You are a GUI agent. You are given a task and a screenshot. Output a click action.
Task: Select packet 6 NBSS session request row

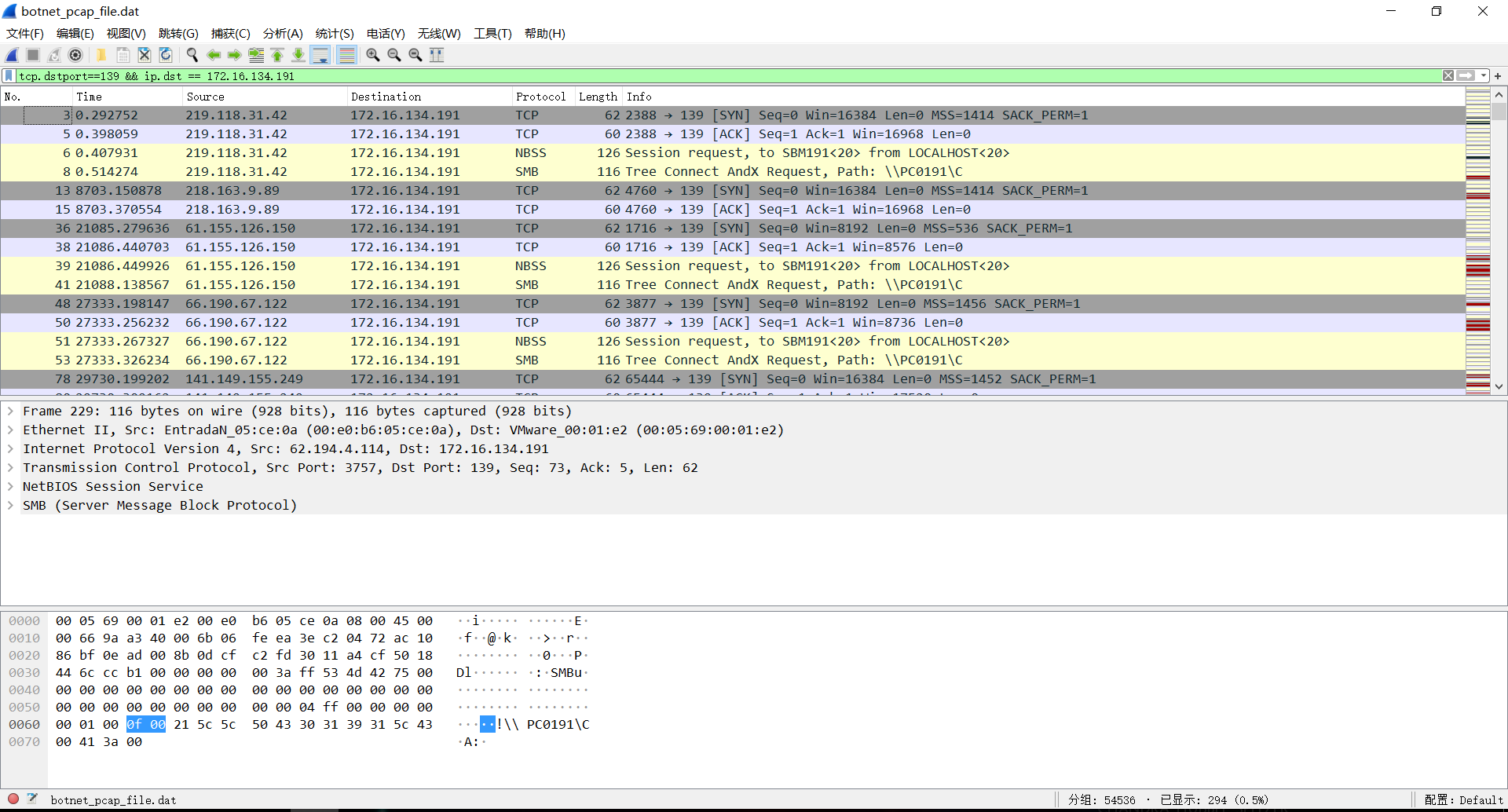point(733,153)
